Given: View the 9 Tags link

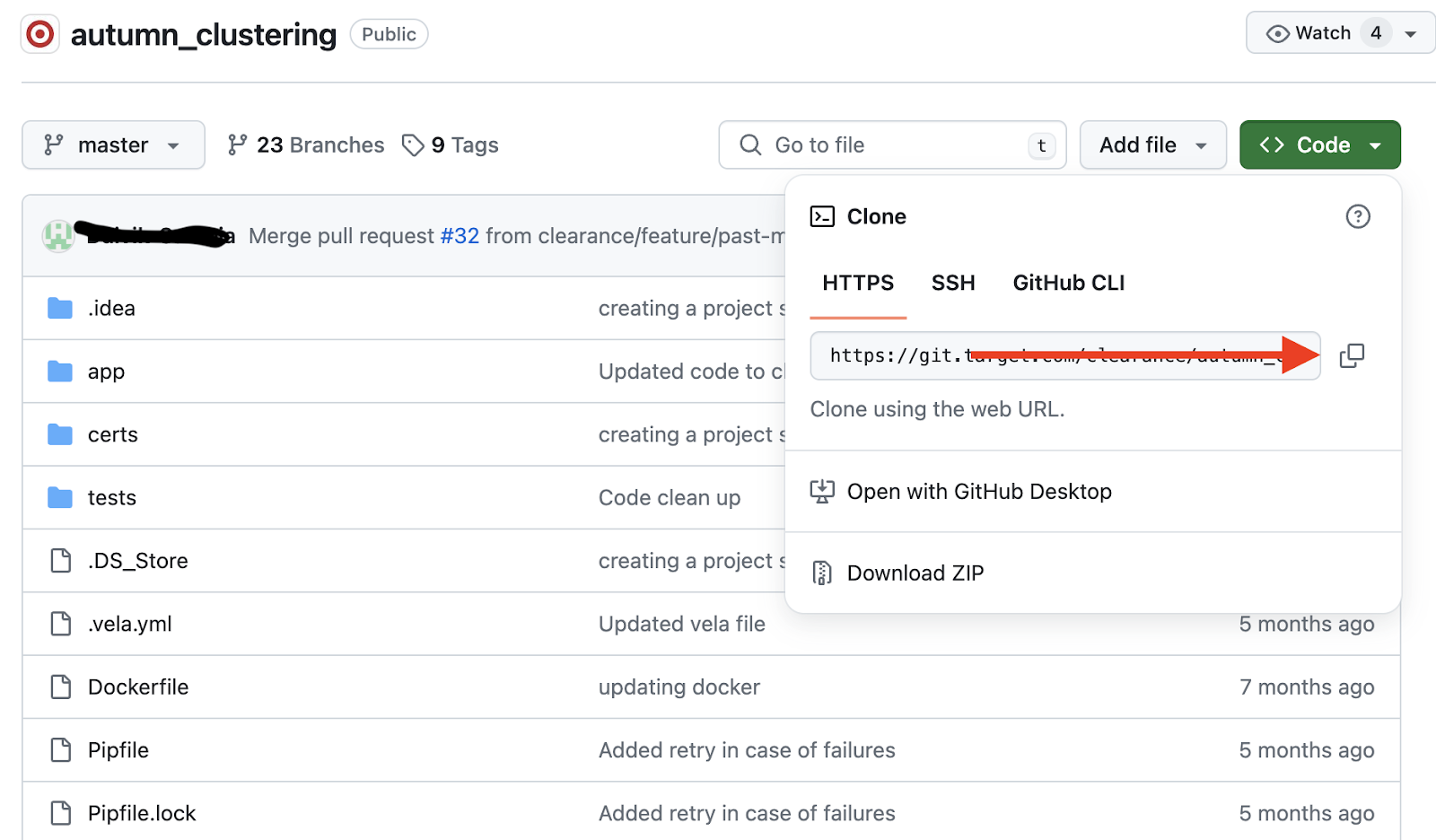Looking at the screenshot, I should pos(450,144).
